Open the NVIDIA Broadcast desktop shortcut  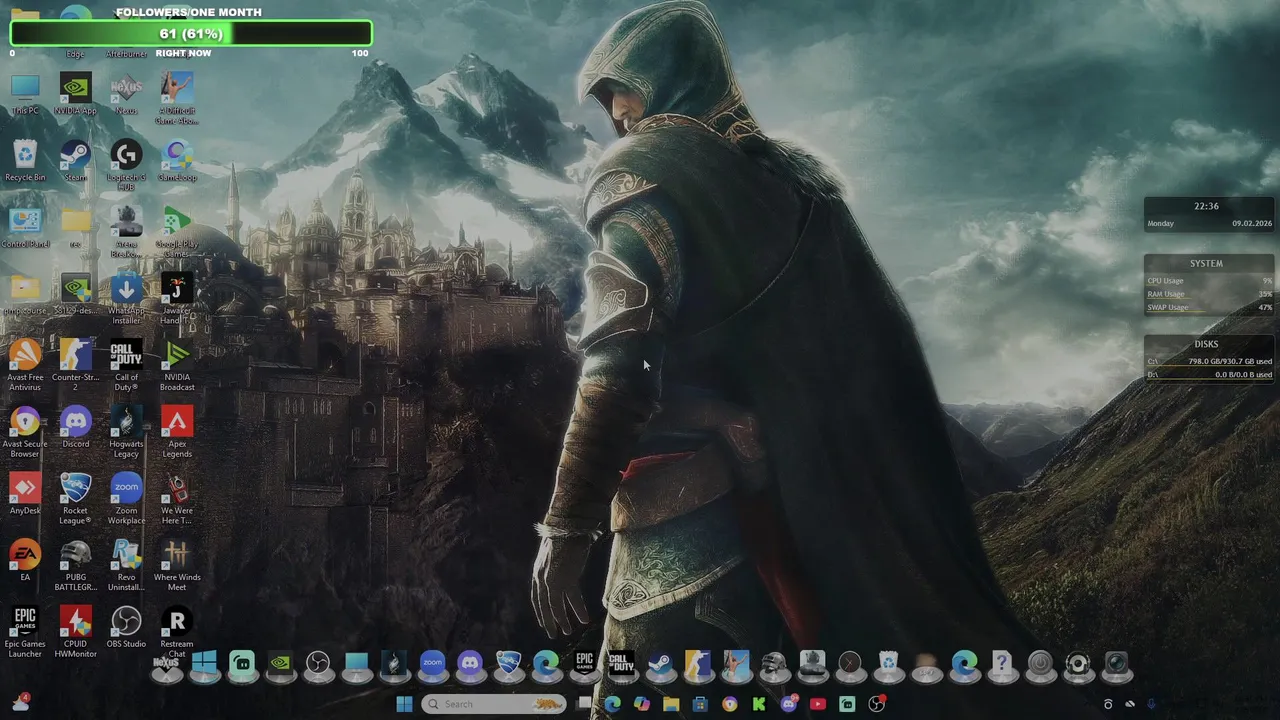pos(177,366)
